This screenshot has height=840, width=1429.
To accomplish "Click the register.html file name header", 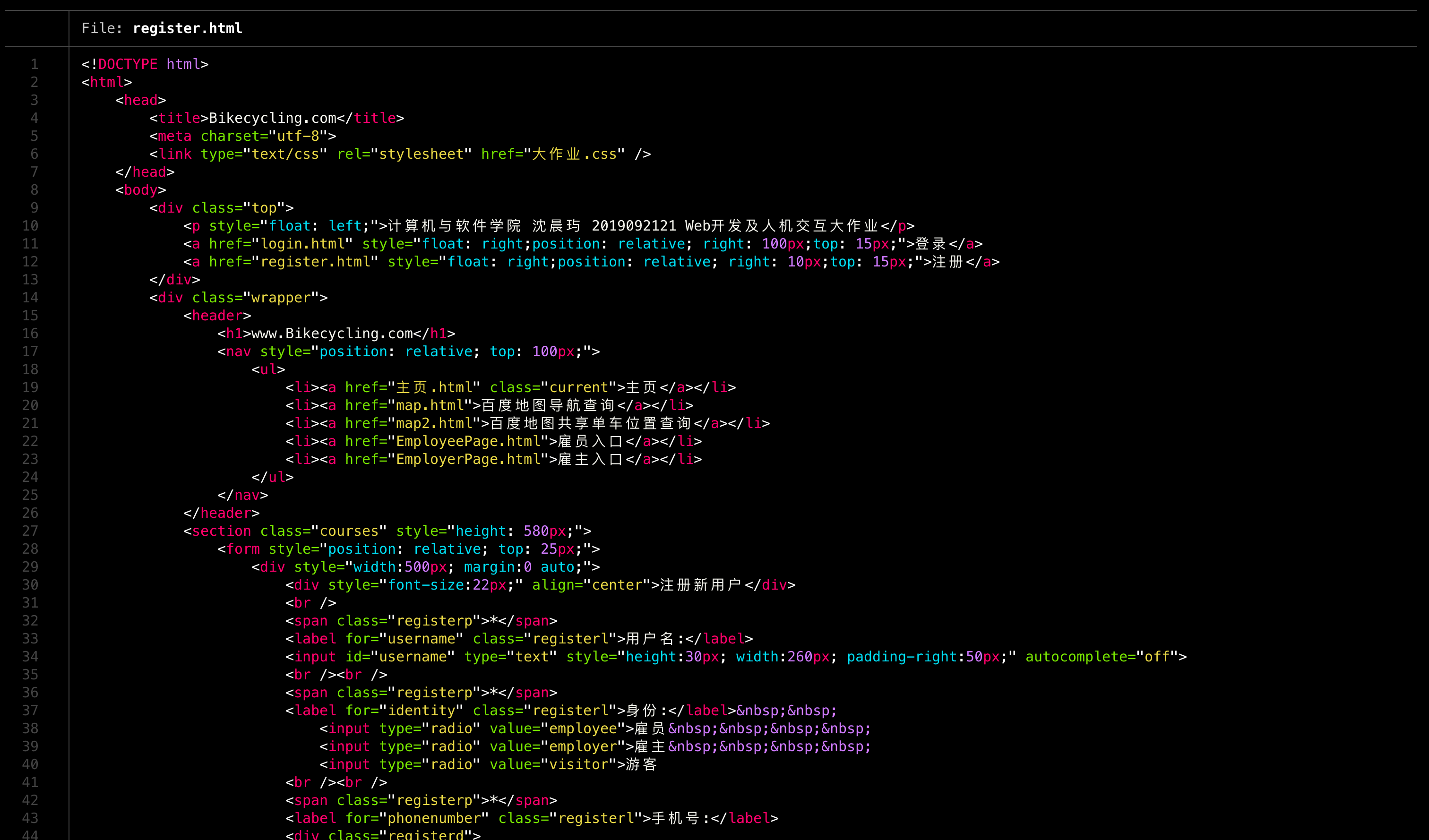I will tap(187, 28).
